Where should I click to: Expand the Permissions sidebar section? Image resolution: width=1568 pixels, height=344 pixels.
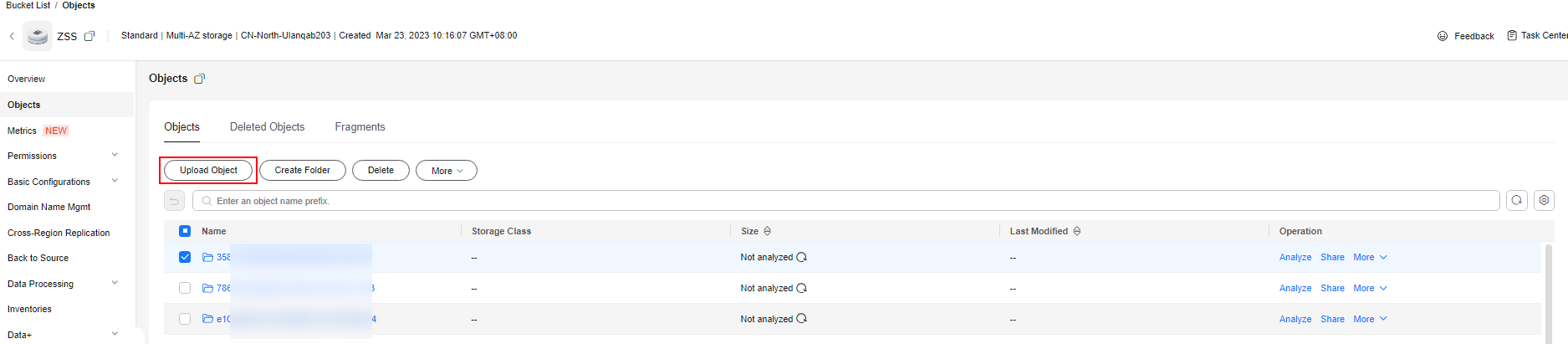(115, 156)
